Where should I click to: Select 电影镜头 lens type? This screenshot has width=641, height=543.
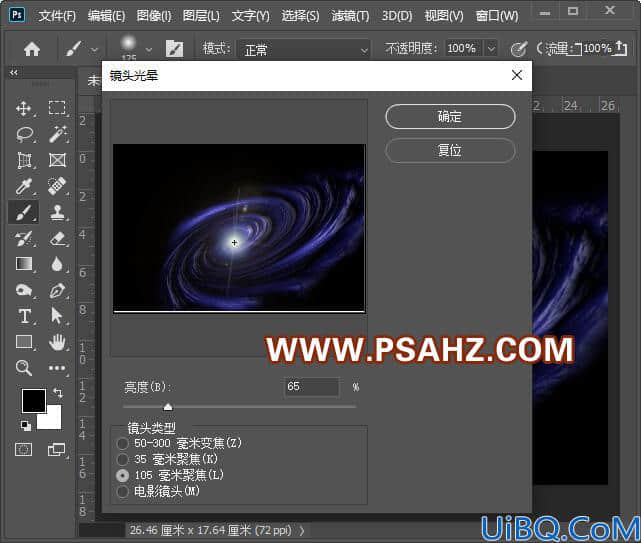[x=122, y=491]
